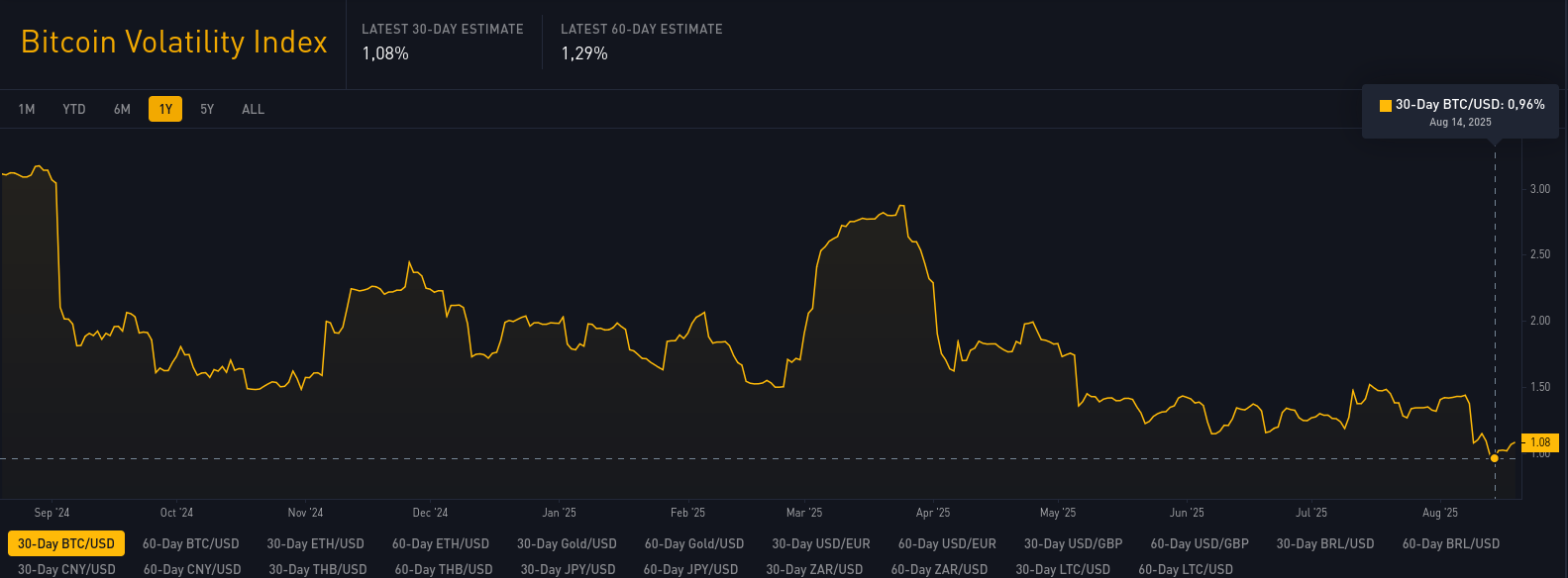Enable the 30-Day ETH/USD series
Viewport: 1568px width, 578px height.
coord(316,543)
